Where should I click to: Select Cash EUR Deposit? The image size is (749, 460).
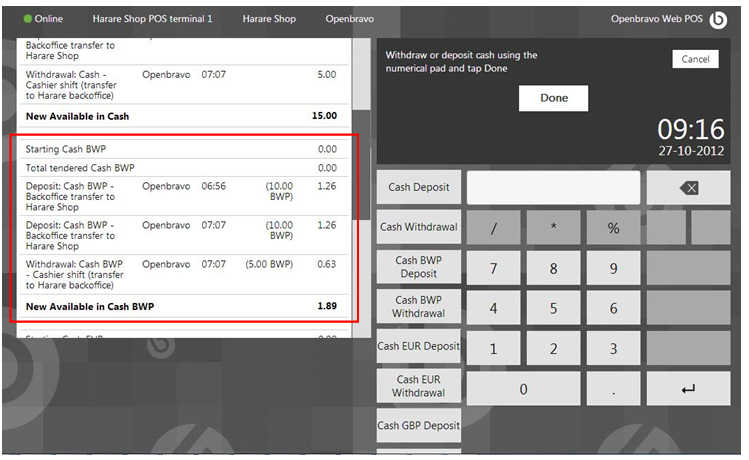tap(419, 346)
